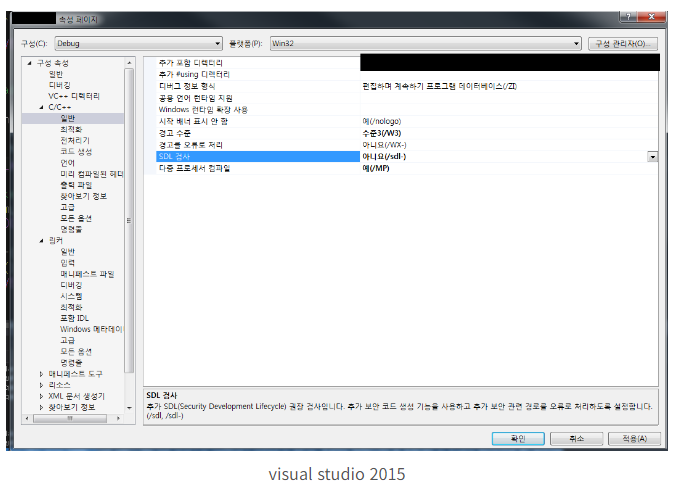Screen dimensions: 680x500
Task: Select the 언어 tree item
Action: [68, 163]
